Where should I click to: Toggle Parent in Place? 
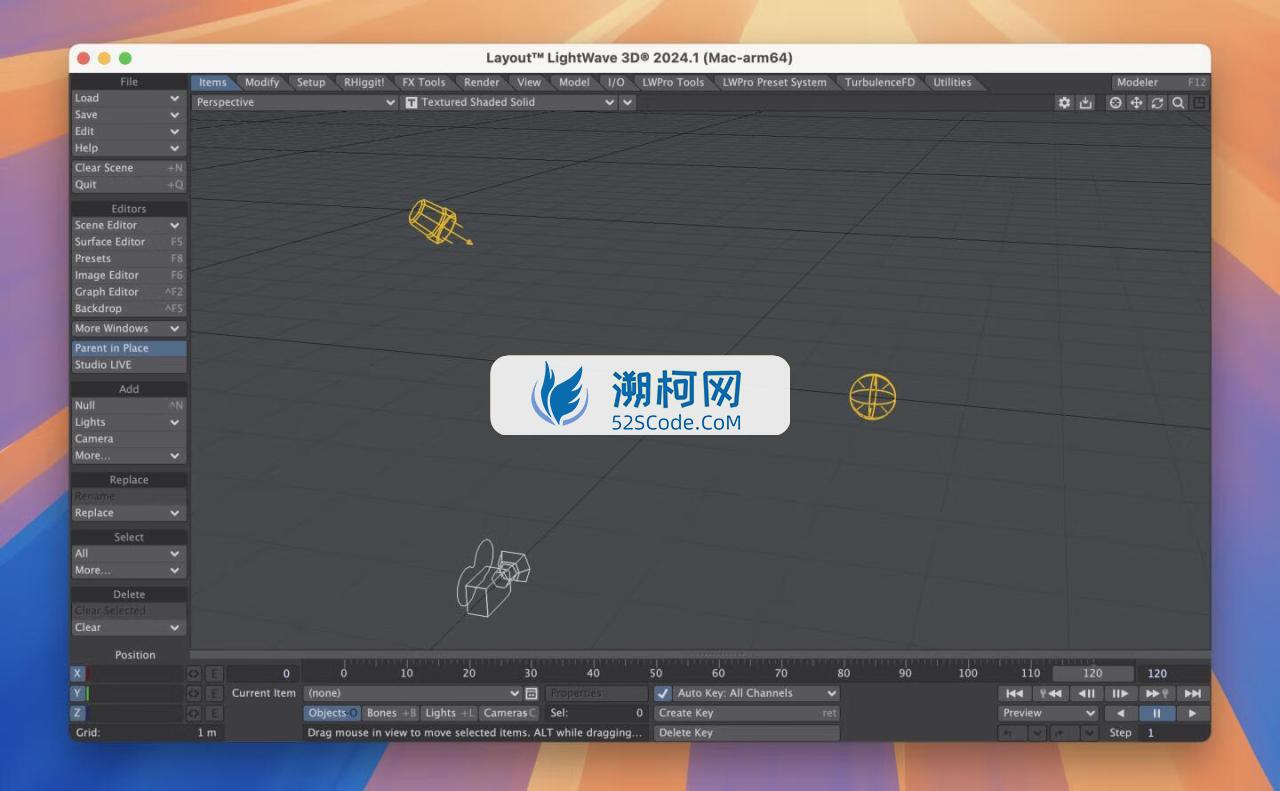[129, 348]
